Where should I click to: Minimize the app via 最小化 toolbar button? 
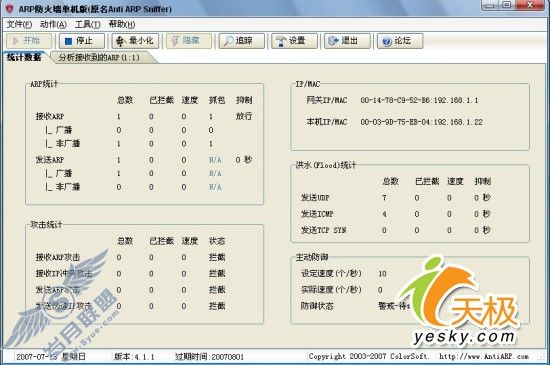coord(136,41)
